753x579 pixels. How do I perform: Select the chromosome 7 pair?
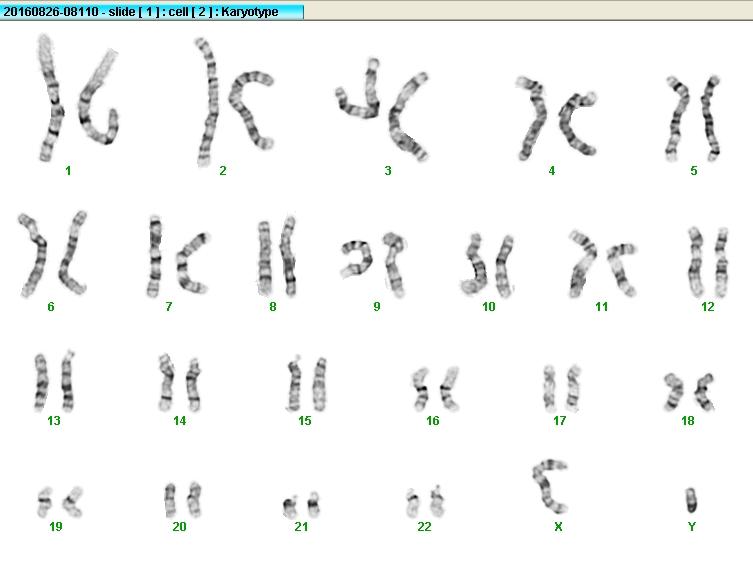pos(178,257)
